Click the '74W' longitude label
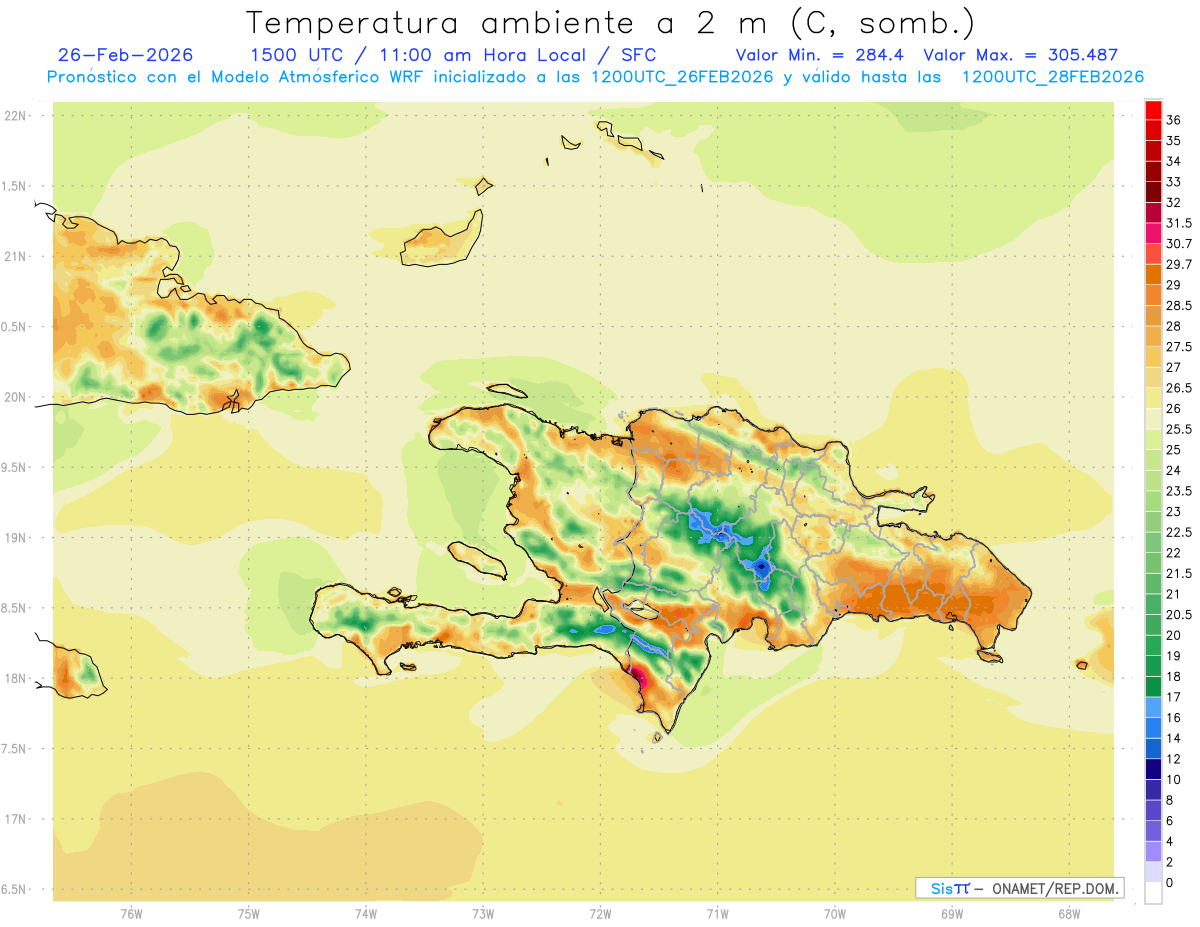 click(366, 914)
